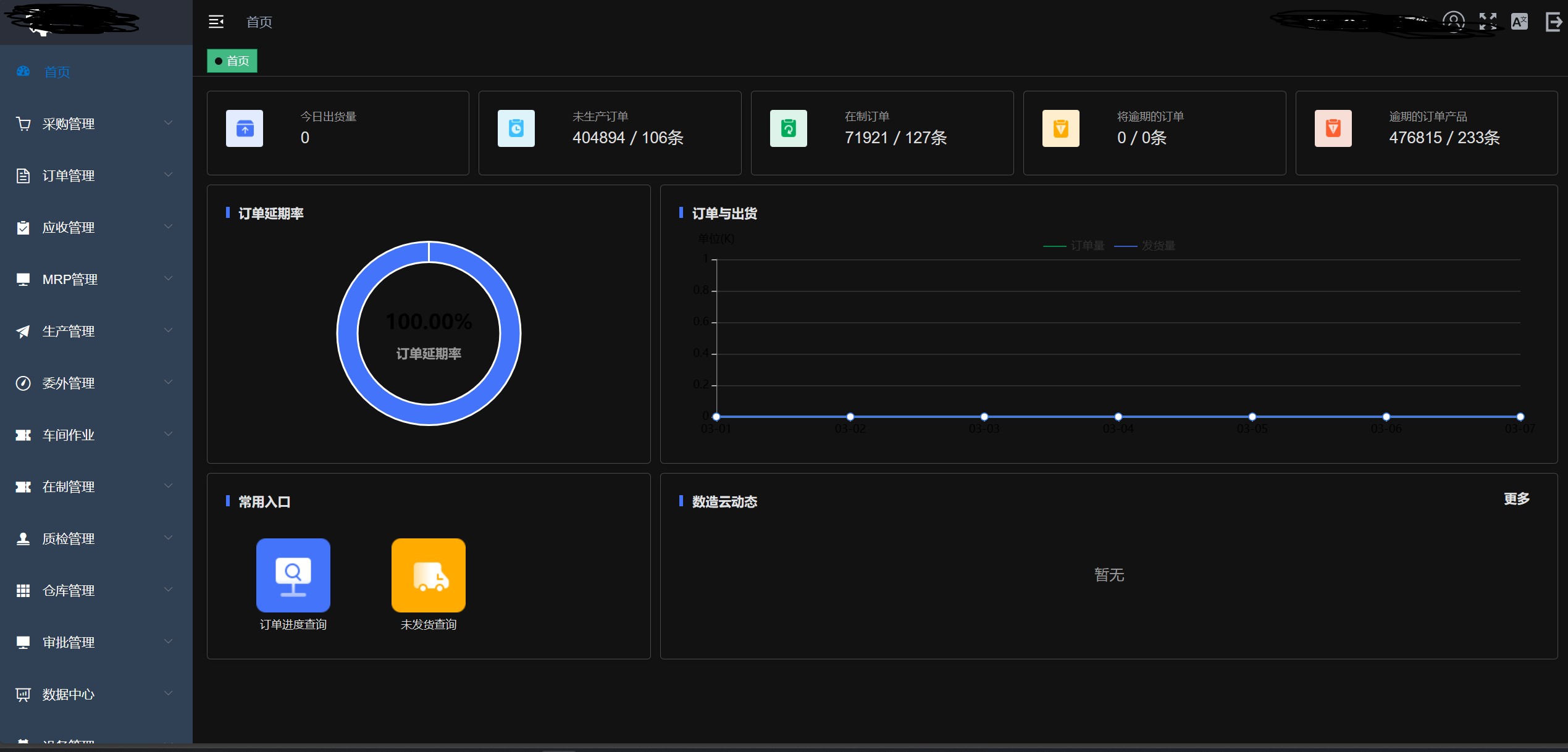Click the gauge icon for 委外管理
The height and width of the screenshot is (752, 1568).
point(23,383)
